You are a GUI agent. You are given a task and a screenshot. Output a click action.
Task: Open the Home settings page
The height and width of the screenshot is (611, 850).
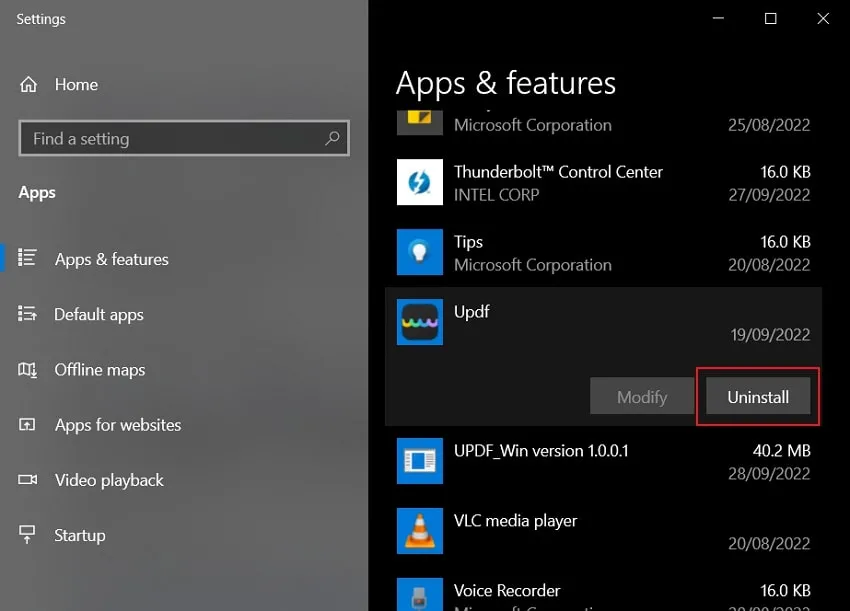76,85
